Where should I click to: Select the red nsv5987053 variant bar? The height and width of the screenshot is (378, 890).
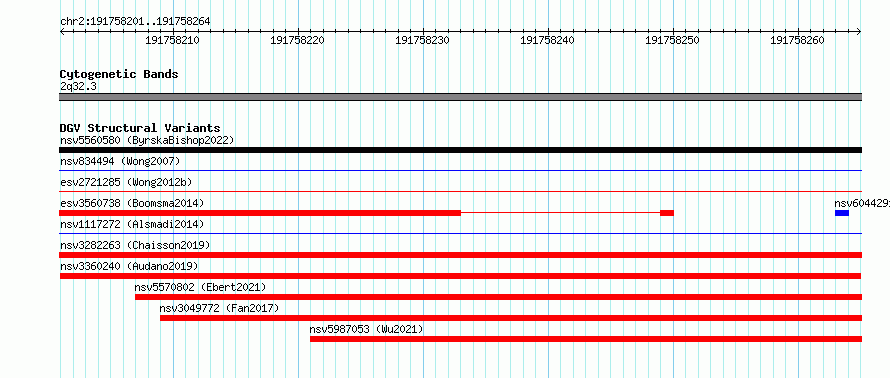click(x=586, y=339)
